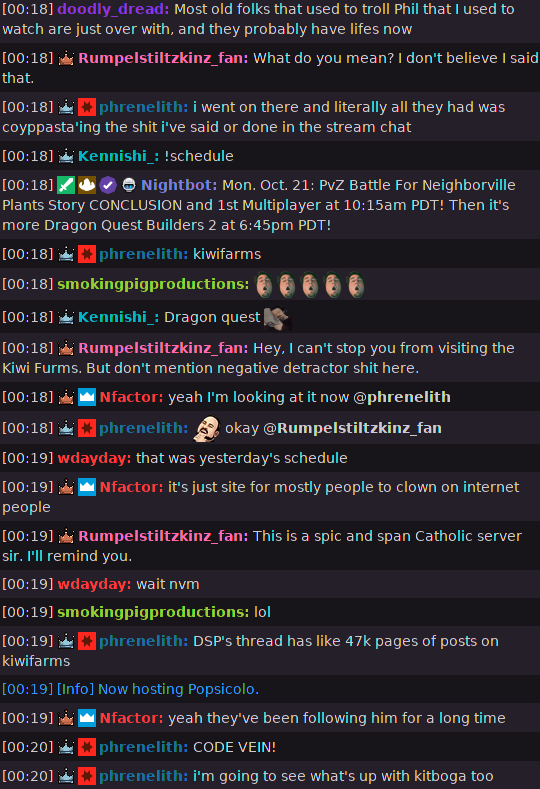This screenshot has width=540, height=789.
Task: Click Kennishi_'s crown badge on '!schedule' message
Action: click(66, 156)
